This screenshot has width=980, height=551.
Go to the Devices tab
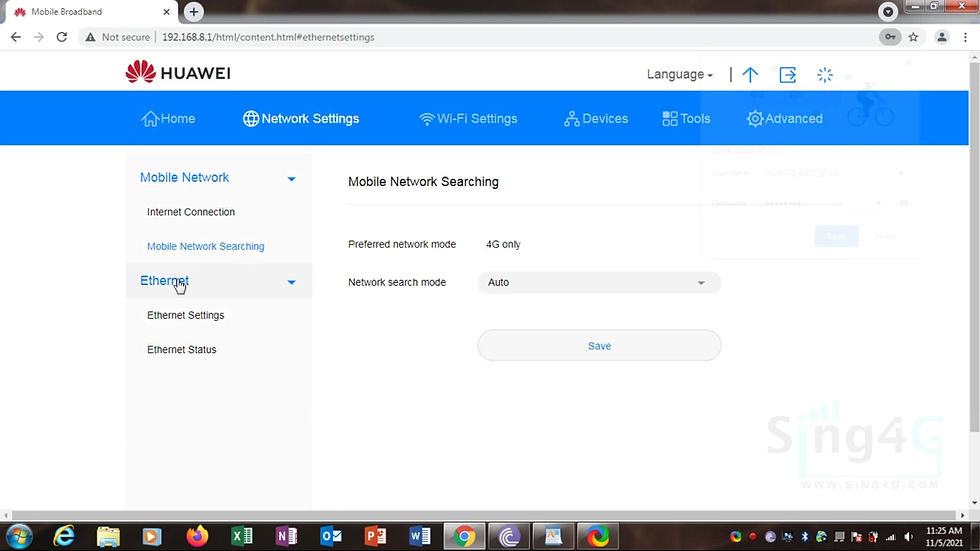click(596, 119)
